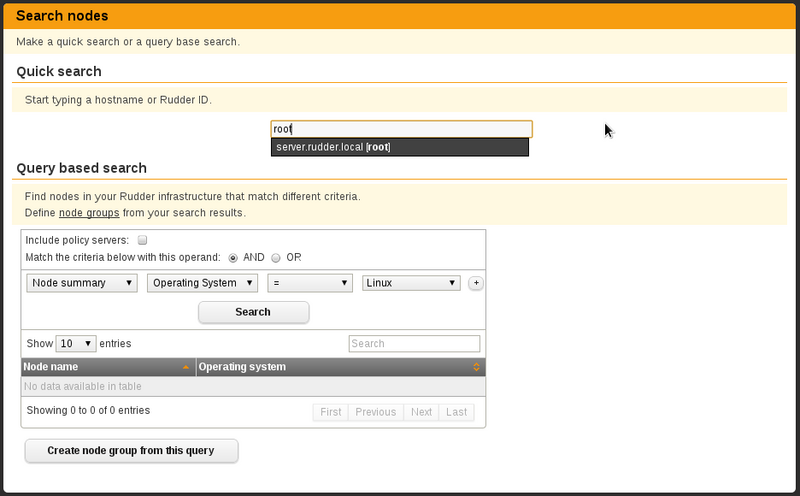Click the Last pagination button
This screenshot has height=496, width=800.
457,412
